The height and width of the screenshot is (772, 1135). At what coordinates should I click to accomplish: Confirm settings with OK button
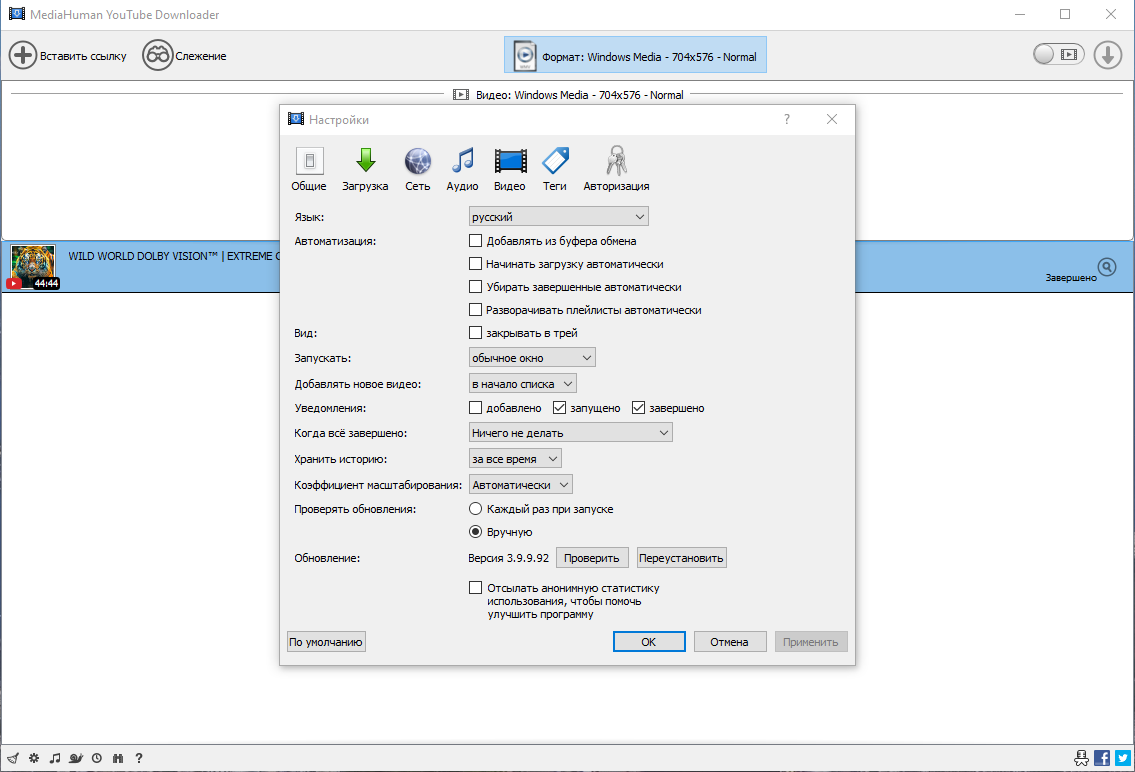click(649, 642)
